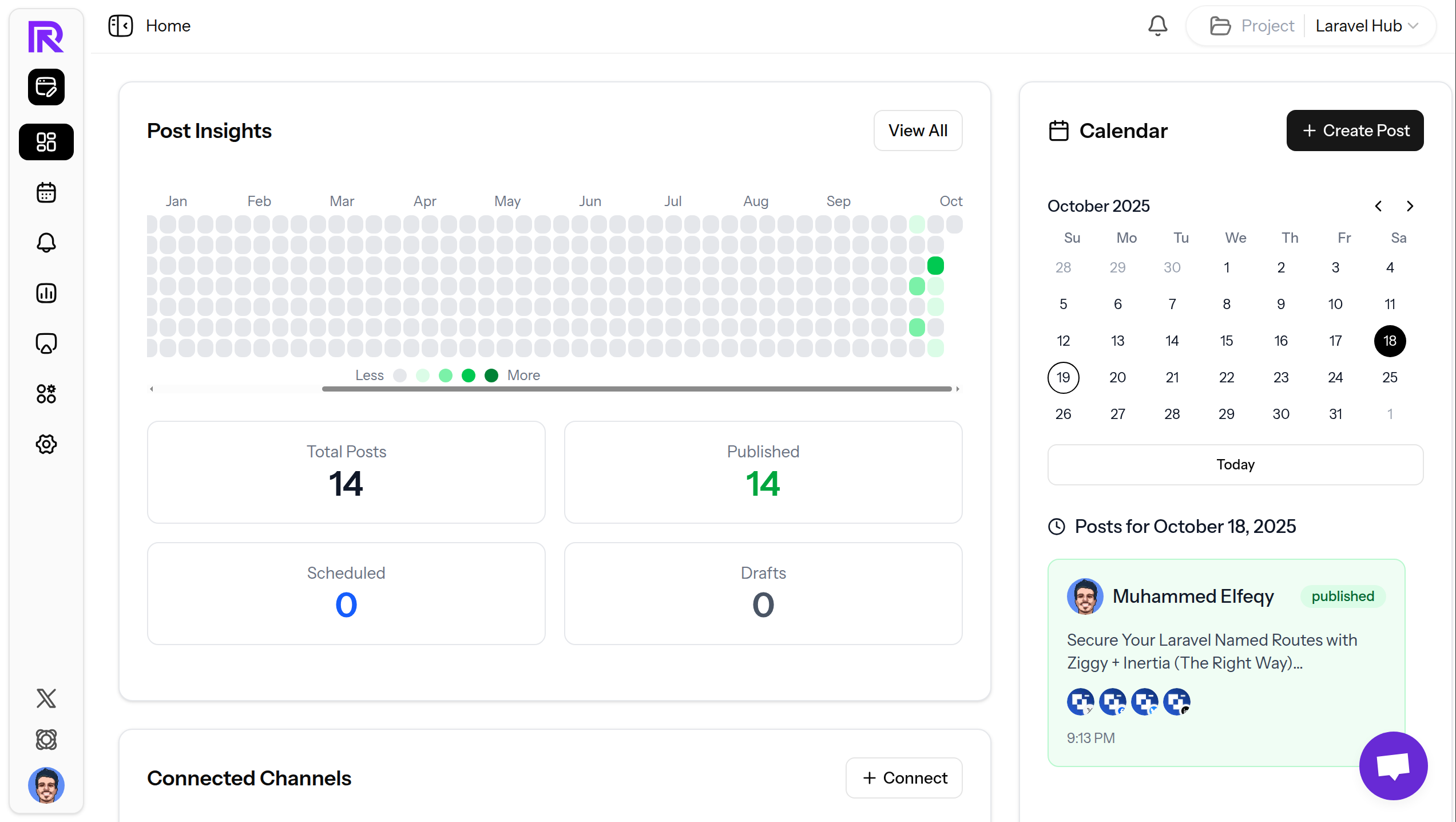
Task: Open settings gear sidebar icon
Action: tap(46, 444)
